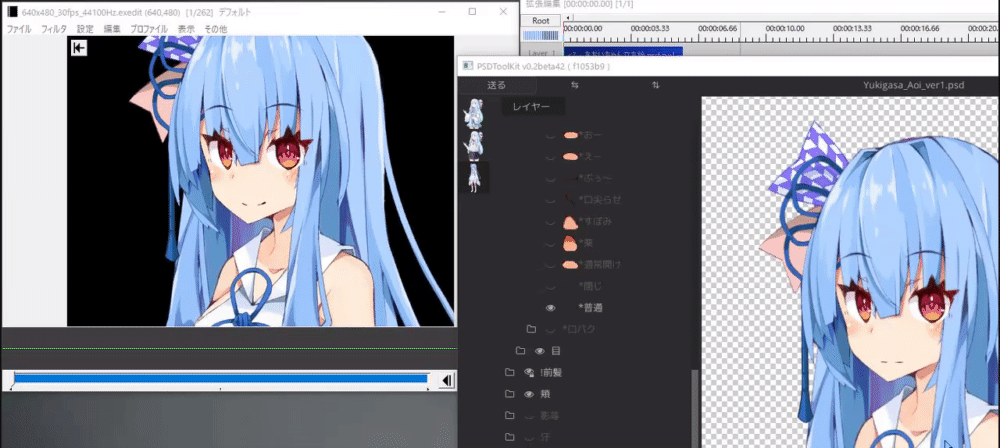
Task: Hide the 目 folder
Action: [540, 351]
